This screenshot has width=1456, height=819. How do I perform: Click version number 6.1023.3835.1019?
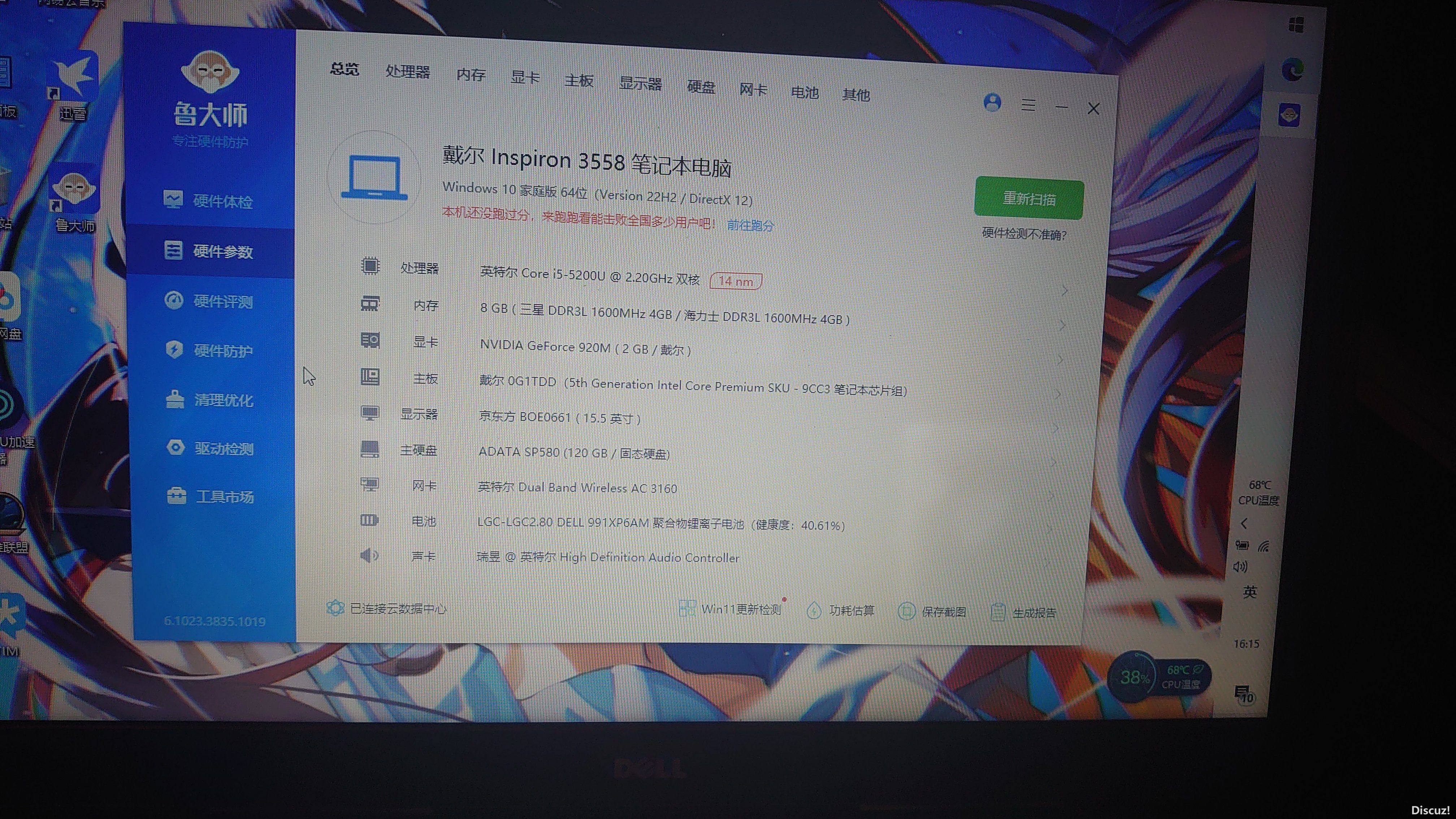coord(215,621)
